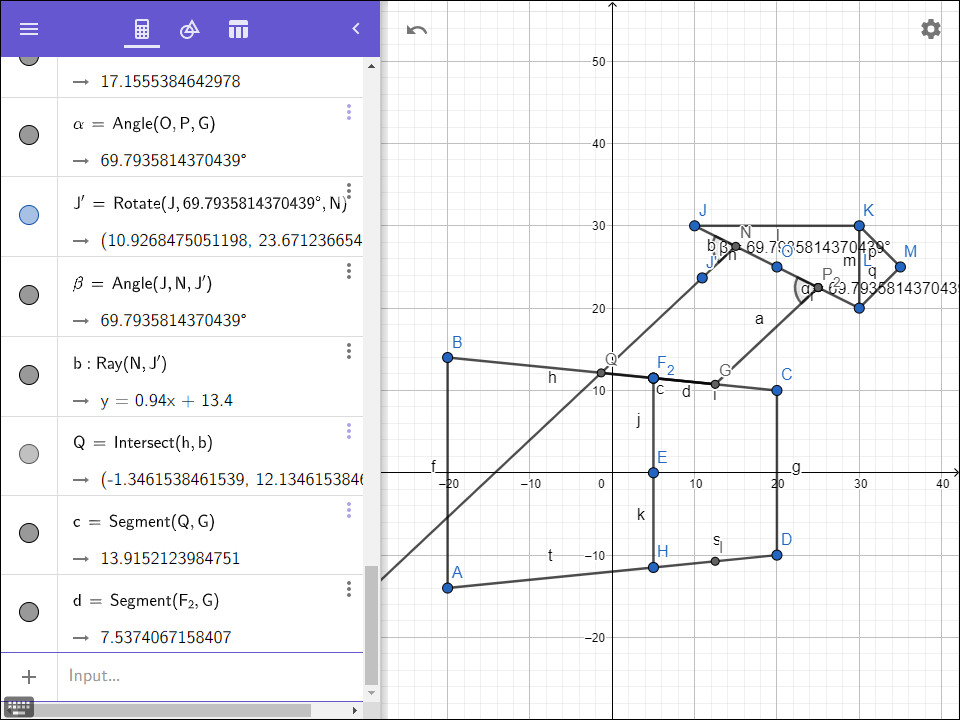The height and width of the screenshot is (720, 960).
Task: Select point A in the graph
Action: tap(448, 588)
